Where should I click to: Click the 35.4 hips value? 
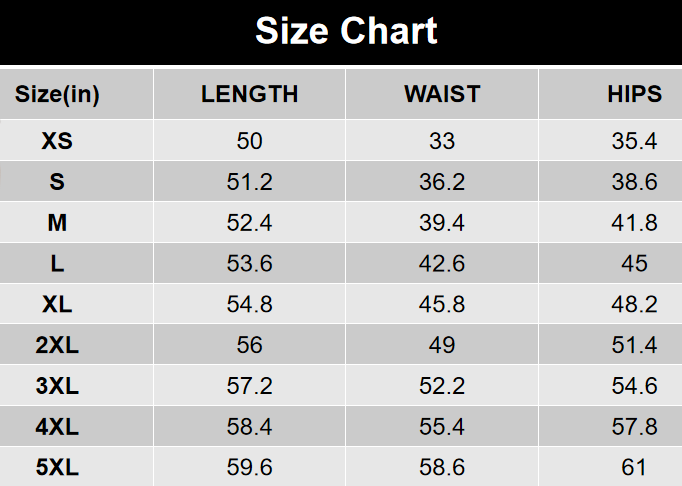pos(634,141)
